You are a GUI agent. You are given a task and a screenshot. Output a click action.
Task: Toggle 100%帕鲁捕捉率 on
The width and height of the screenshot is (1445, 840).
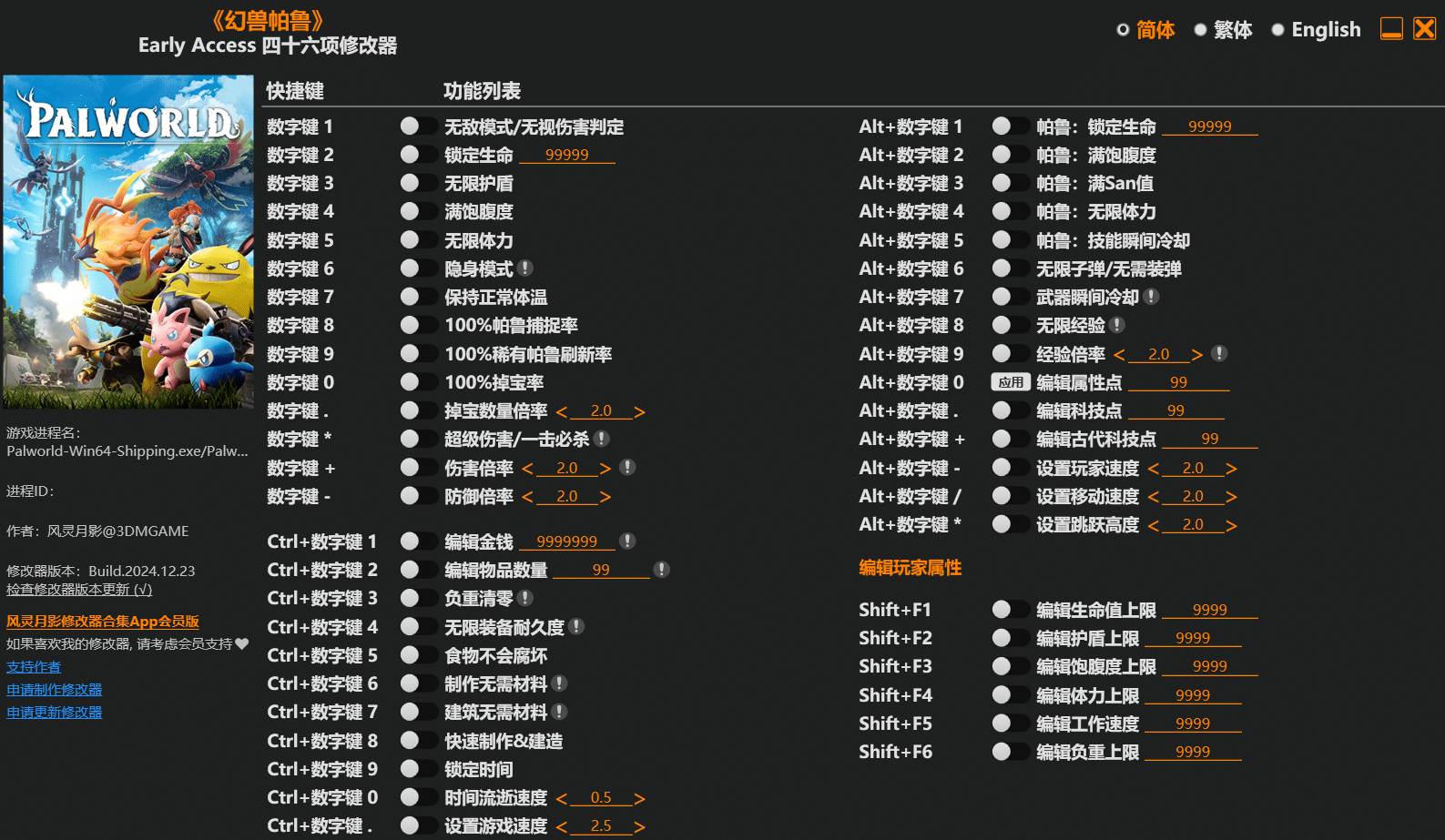click(417, 325)
